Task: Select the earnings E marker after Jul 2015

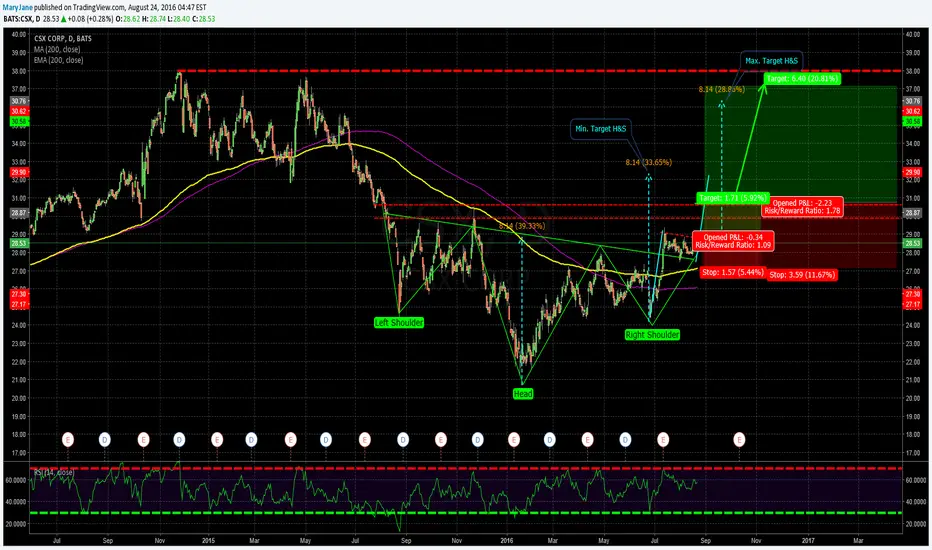Action: click(x=364, y=440)
